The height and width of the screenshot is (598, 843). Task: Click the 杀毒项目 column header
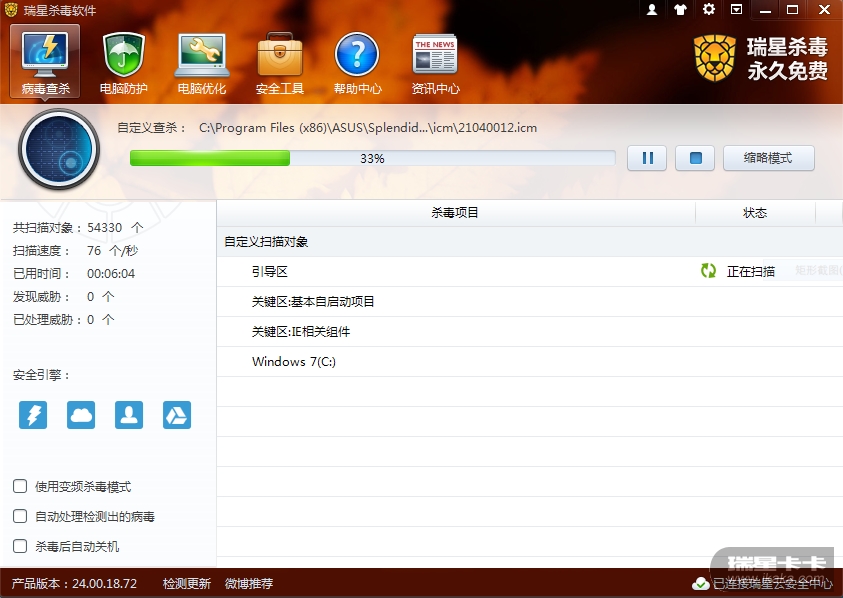point(455,213)
